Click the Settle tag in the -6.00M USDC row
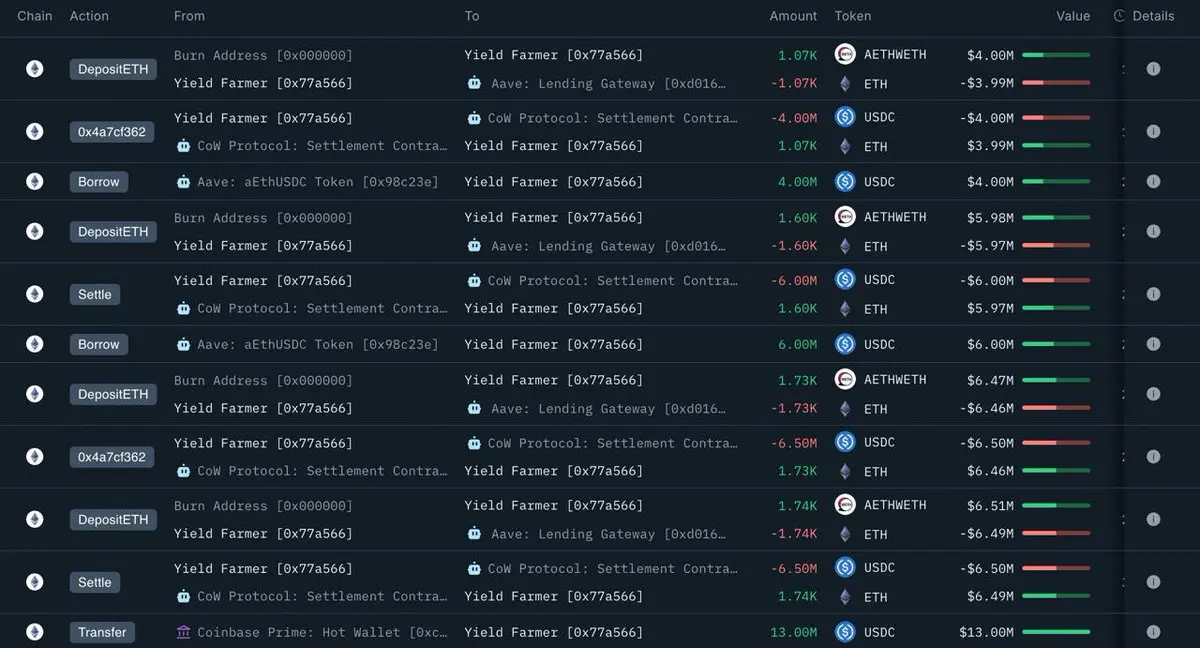Image resolution: width=1200 pixels, height=648 pixels. coord(95,294)
